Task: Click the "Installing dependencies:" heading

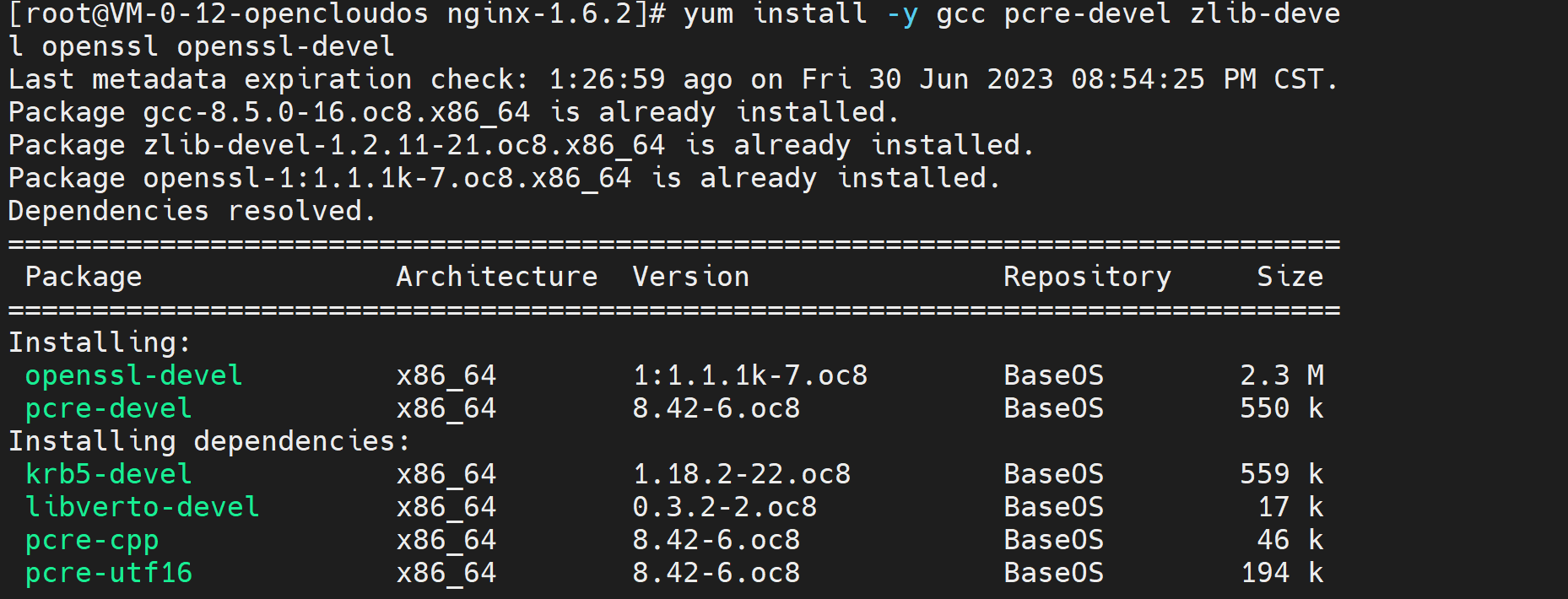Action: 209,441
